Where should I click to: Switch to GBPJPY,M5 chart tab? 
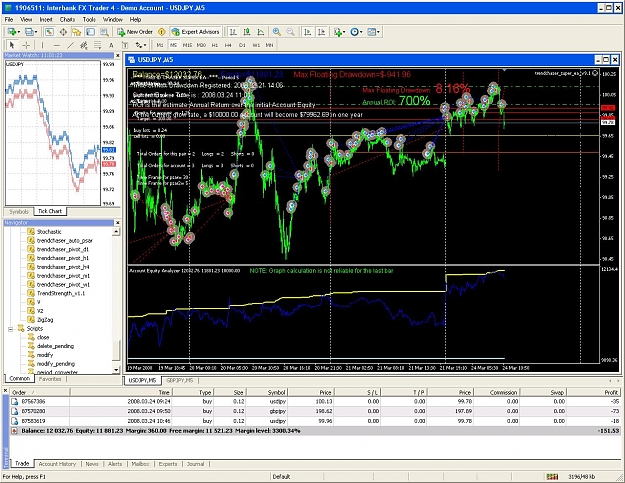(180, 380)
